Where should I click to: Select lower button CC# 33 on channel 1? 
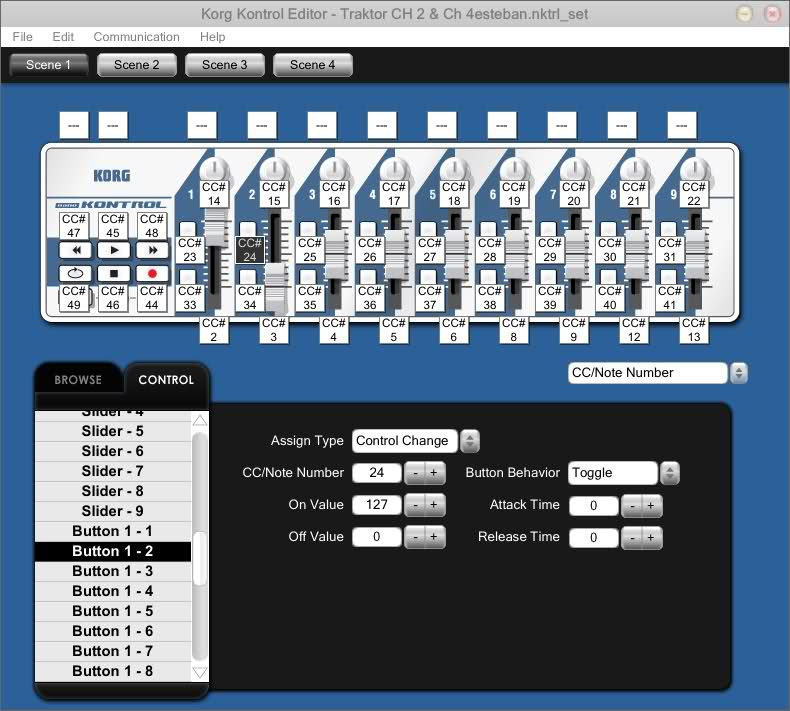point(190,298)
